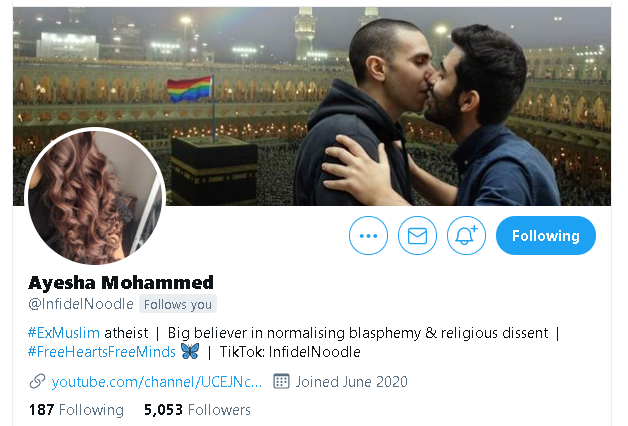Click the butterfly emoji in bio
628x426 pixels.
click(x=190, y=351)
